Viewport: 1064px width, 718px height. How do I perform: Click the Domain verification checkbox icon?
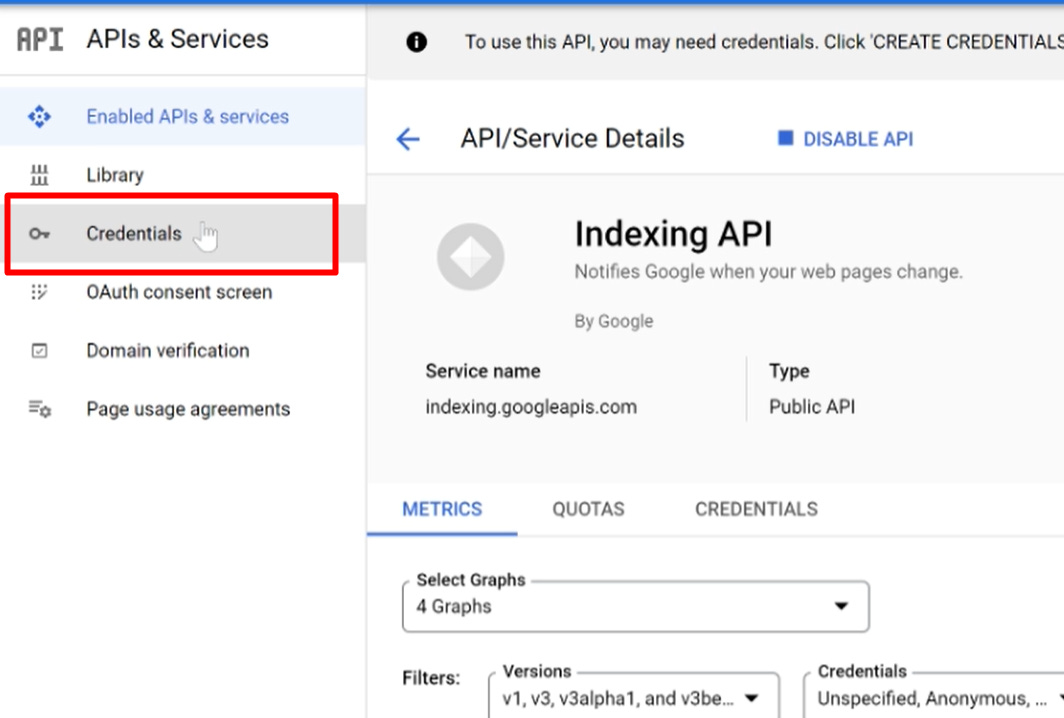[39, 350]
